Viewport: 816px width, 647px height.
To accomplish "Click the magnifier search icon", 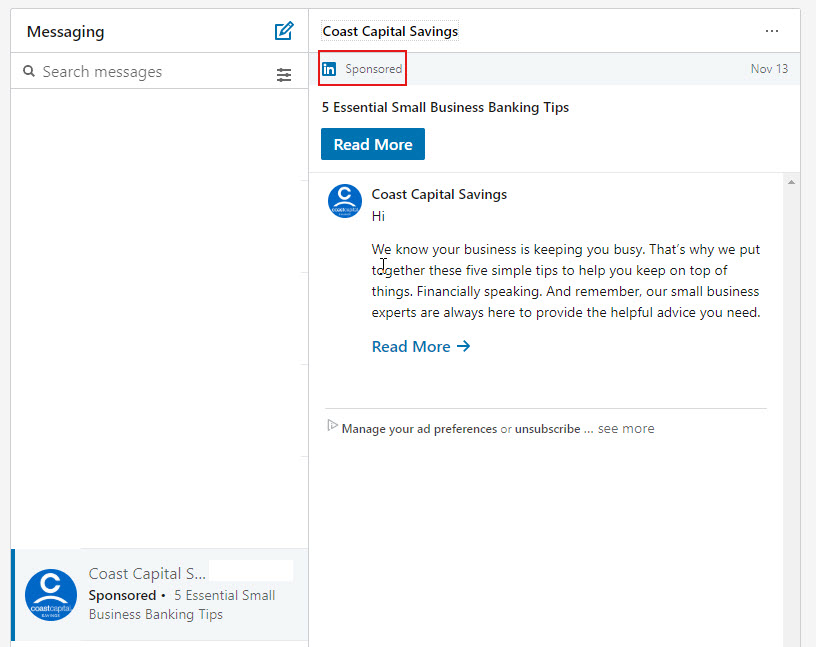I will tap(29, 71).
